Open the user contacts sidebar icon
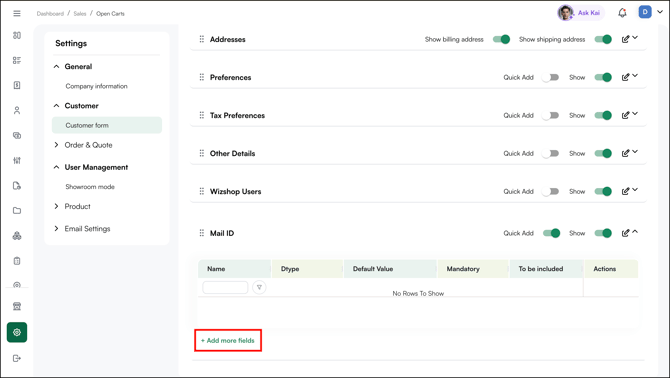 (x=17, y=111)
